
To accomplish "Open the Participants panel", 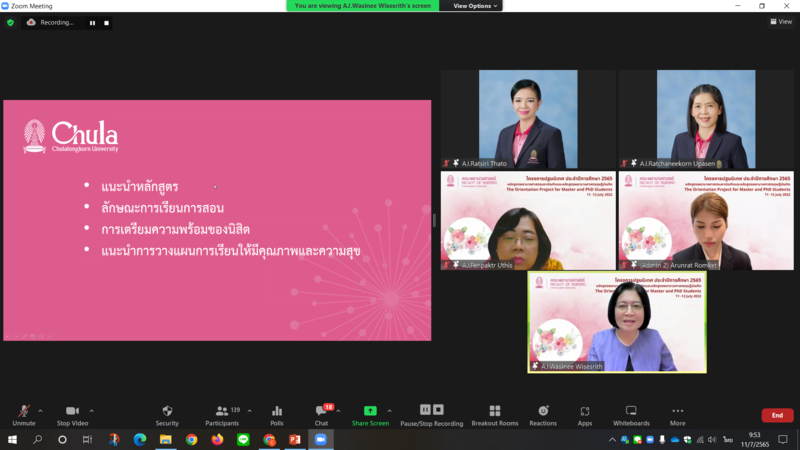I will point(221,414).
